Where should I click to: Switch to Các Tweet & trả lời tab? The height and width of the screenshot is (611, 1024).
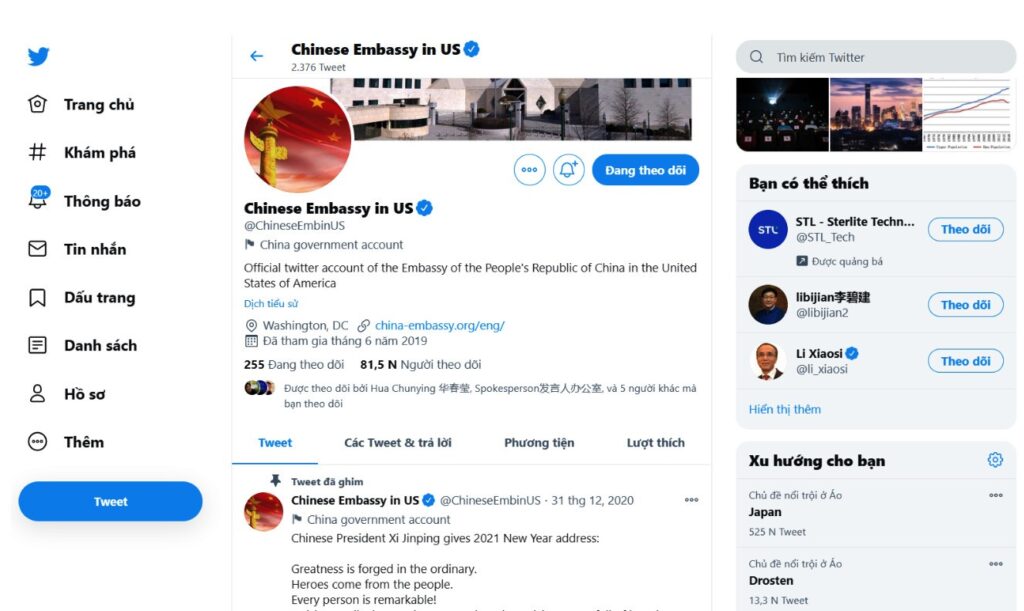pyautogui.click(x=398, y=443)
